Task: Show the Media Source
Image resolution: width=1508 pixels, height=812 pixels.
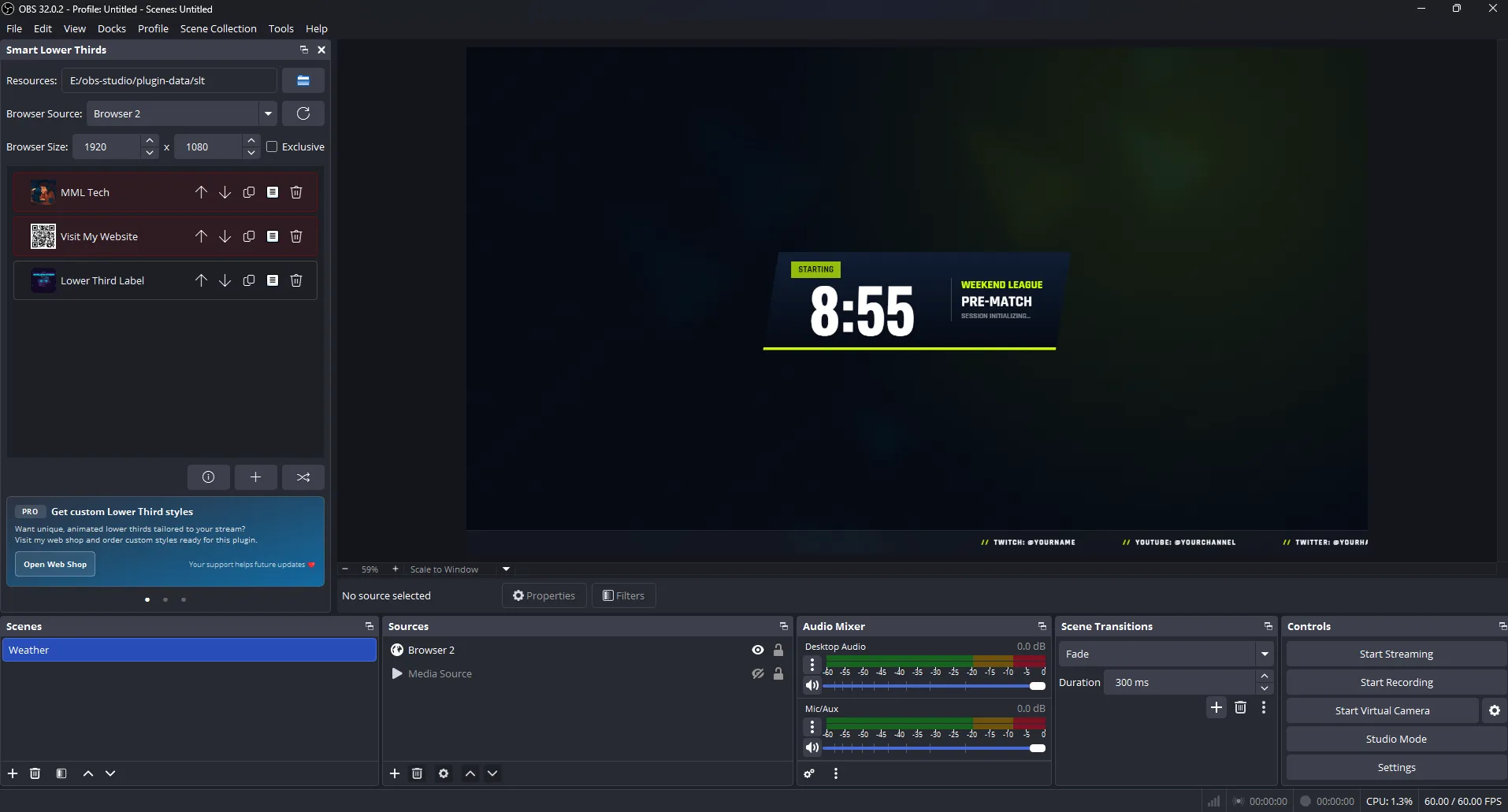Action: (757, 673)
